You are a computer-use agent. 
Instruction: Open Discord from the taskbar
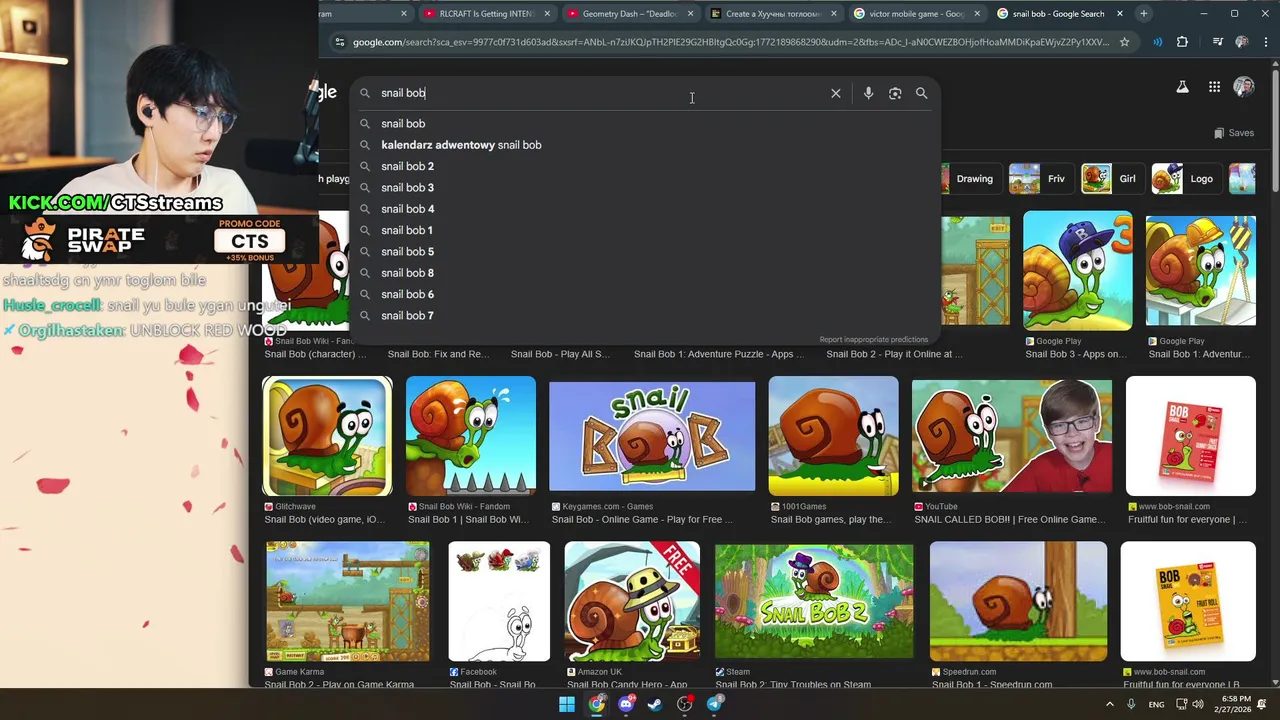[627, 704]
